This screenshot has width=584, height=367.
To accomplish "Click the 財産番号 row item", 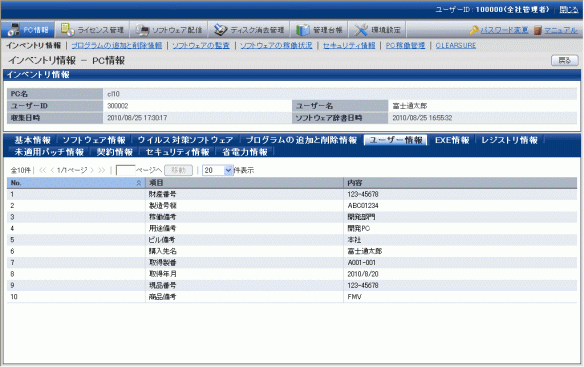I will coord(162,194).
